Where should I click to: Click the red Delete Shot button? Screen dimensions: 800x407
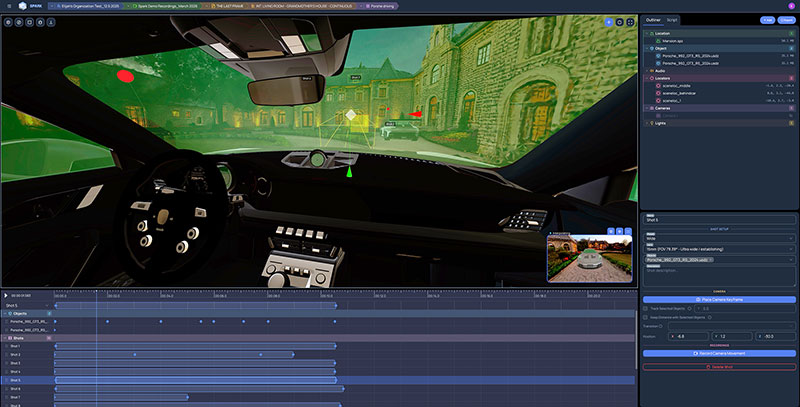tap(719, 367)
